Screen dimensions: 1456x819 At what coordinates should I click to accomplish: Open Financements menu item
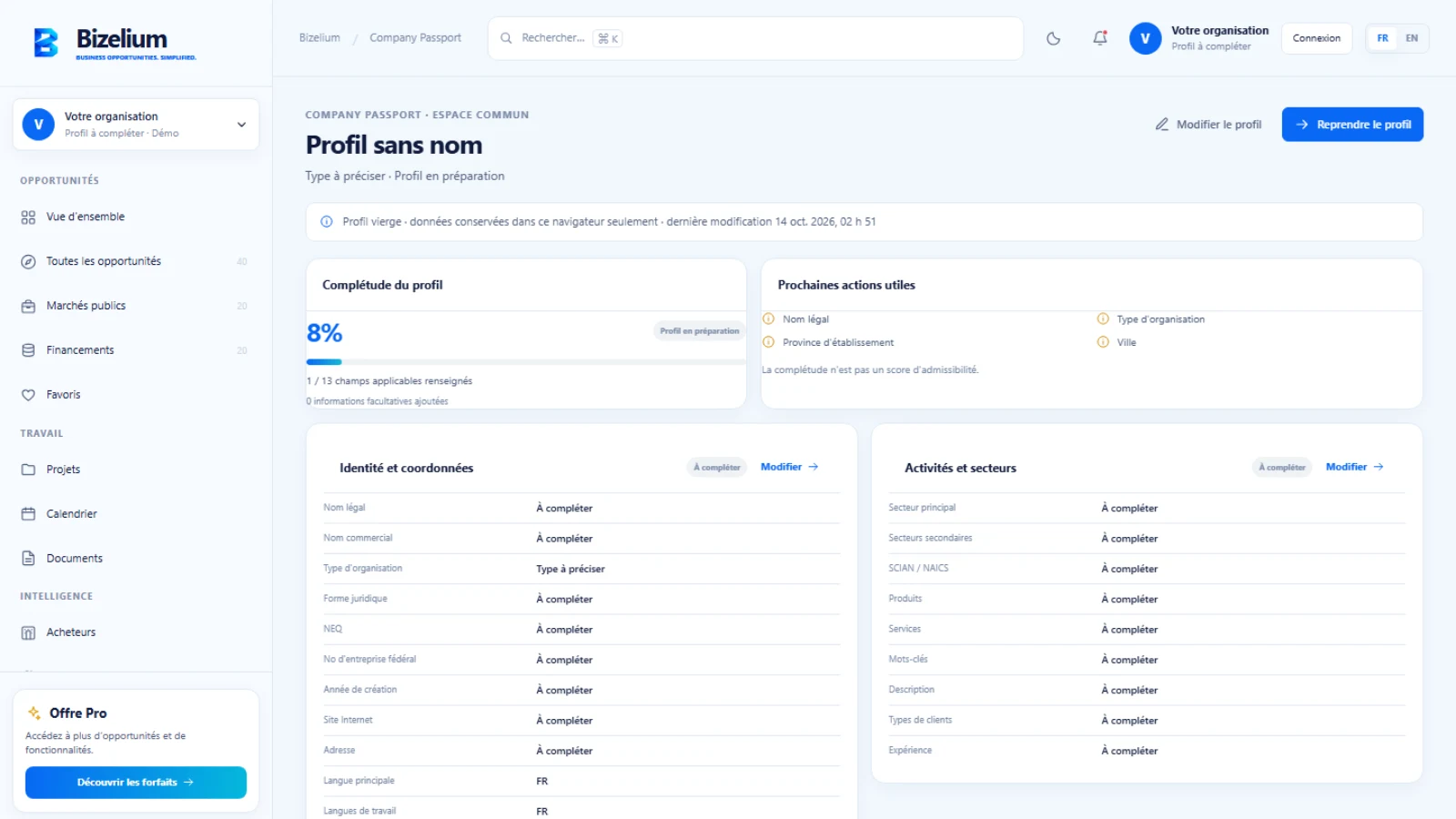pos(135,350)
